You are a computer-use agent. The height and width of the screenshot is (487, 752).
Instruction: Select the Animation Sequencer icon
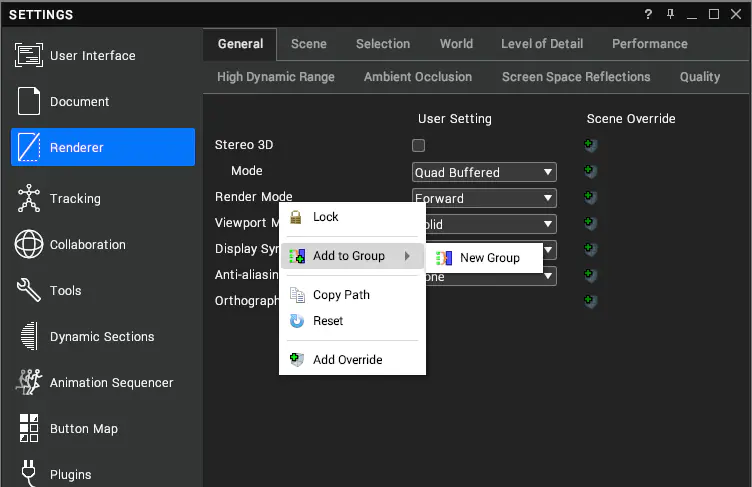click(x=29, y=382)
